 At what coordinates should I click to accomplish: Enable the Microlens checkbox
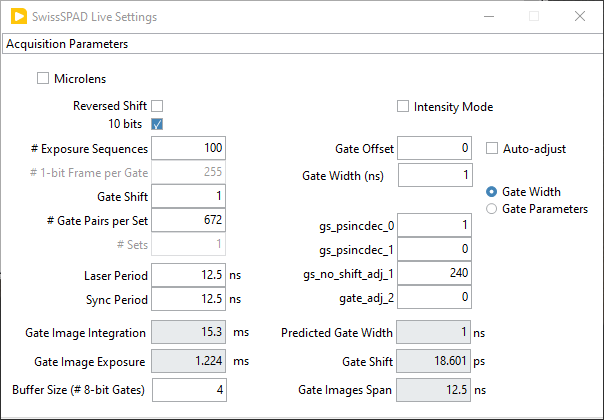[43, 78]
